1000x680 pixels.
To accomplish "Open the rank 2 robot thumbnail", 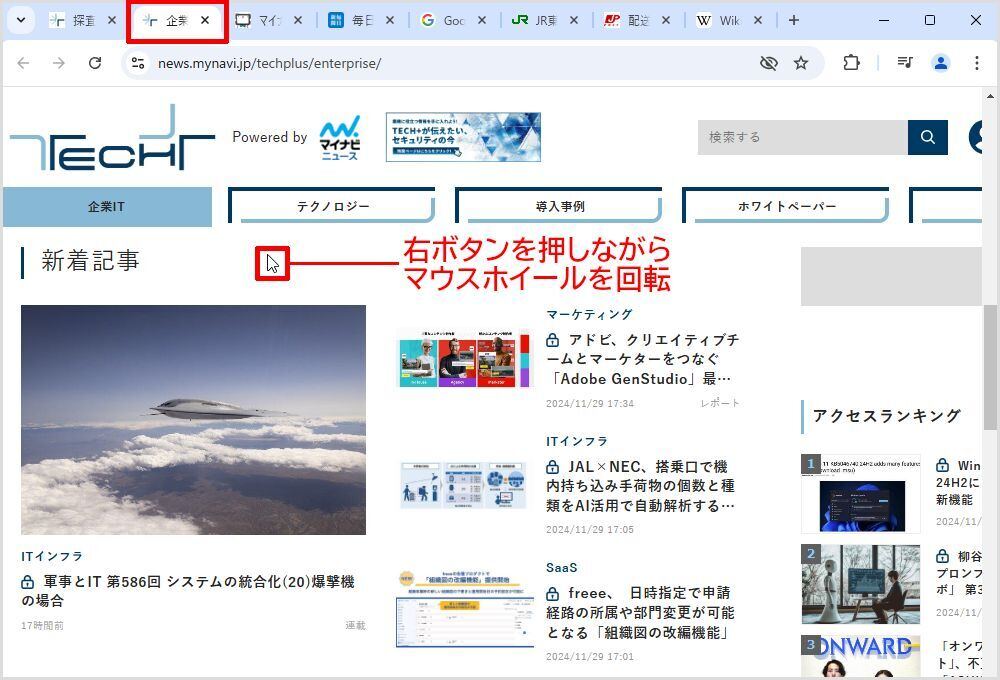I will 861,584.
